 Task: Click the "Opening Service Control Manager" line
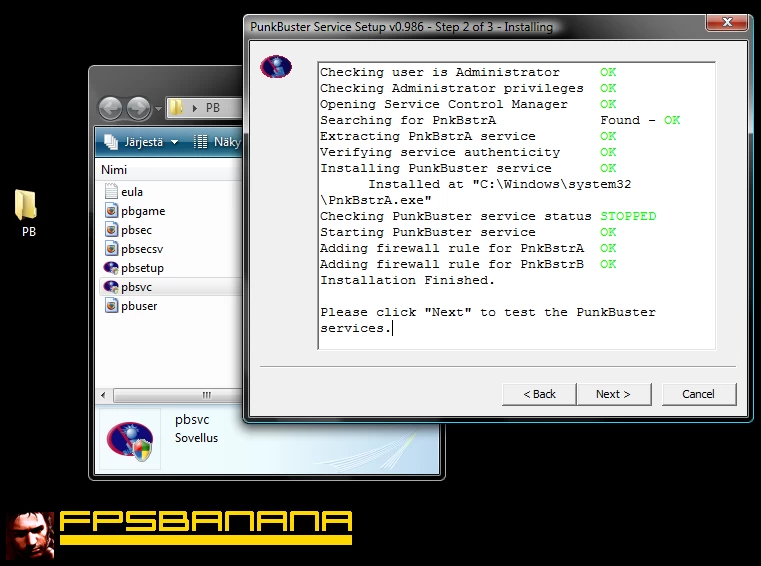(444, 104)
